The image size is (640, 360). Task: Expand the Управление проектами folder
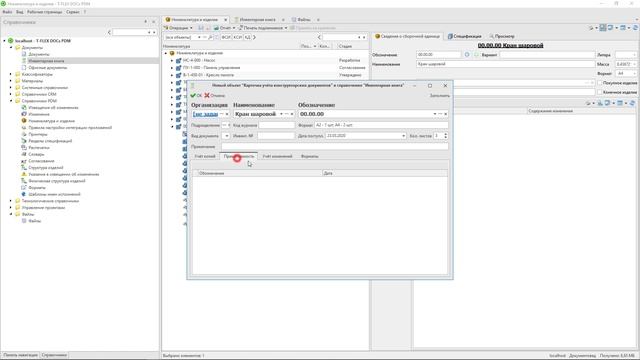pos(11,207)
